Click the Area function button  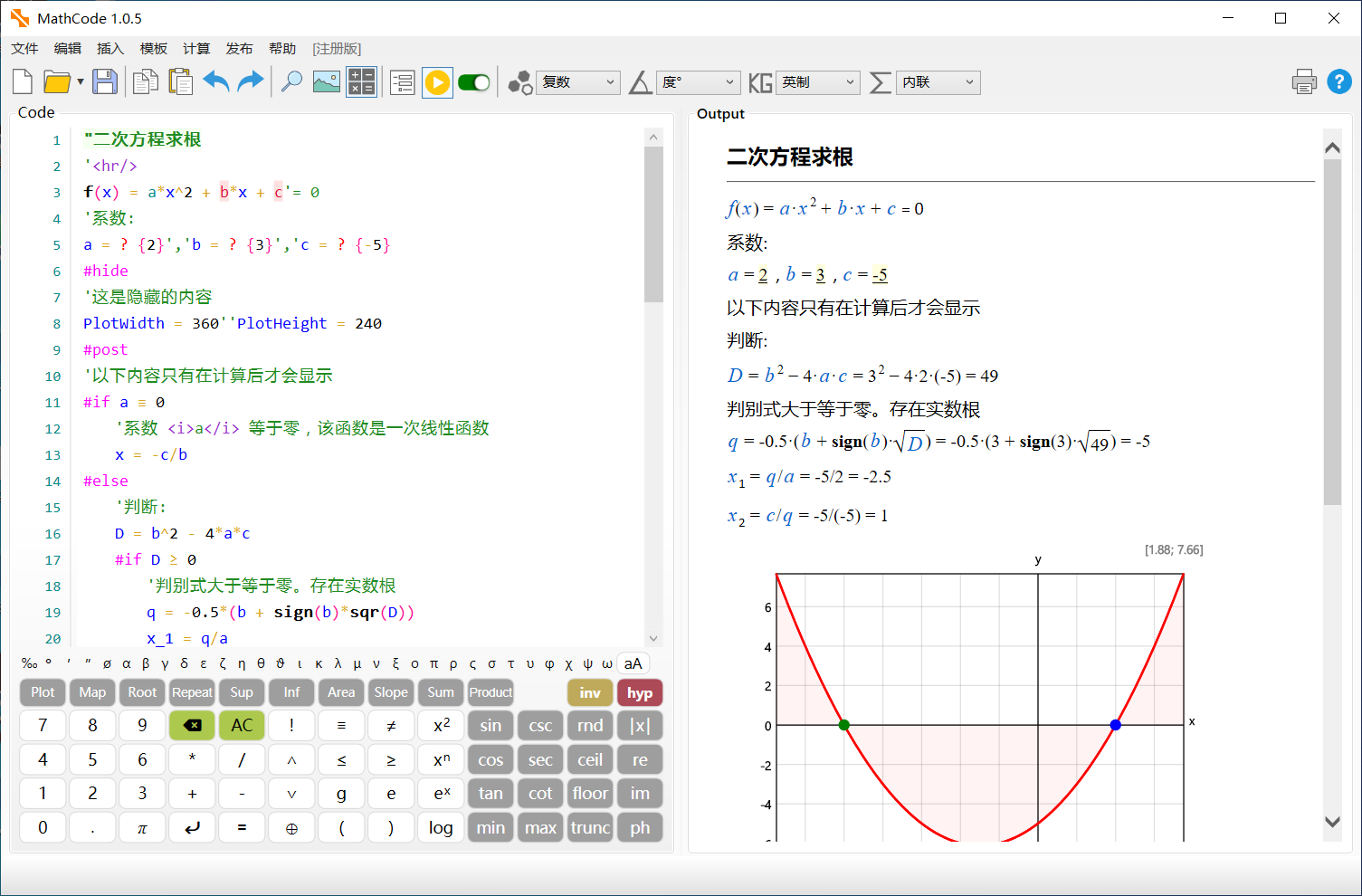click(x=341, y=692)
